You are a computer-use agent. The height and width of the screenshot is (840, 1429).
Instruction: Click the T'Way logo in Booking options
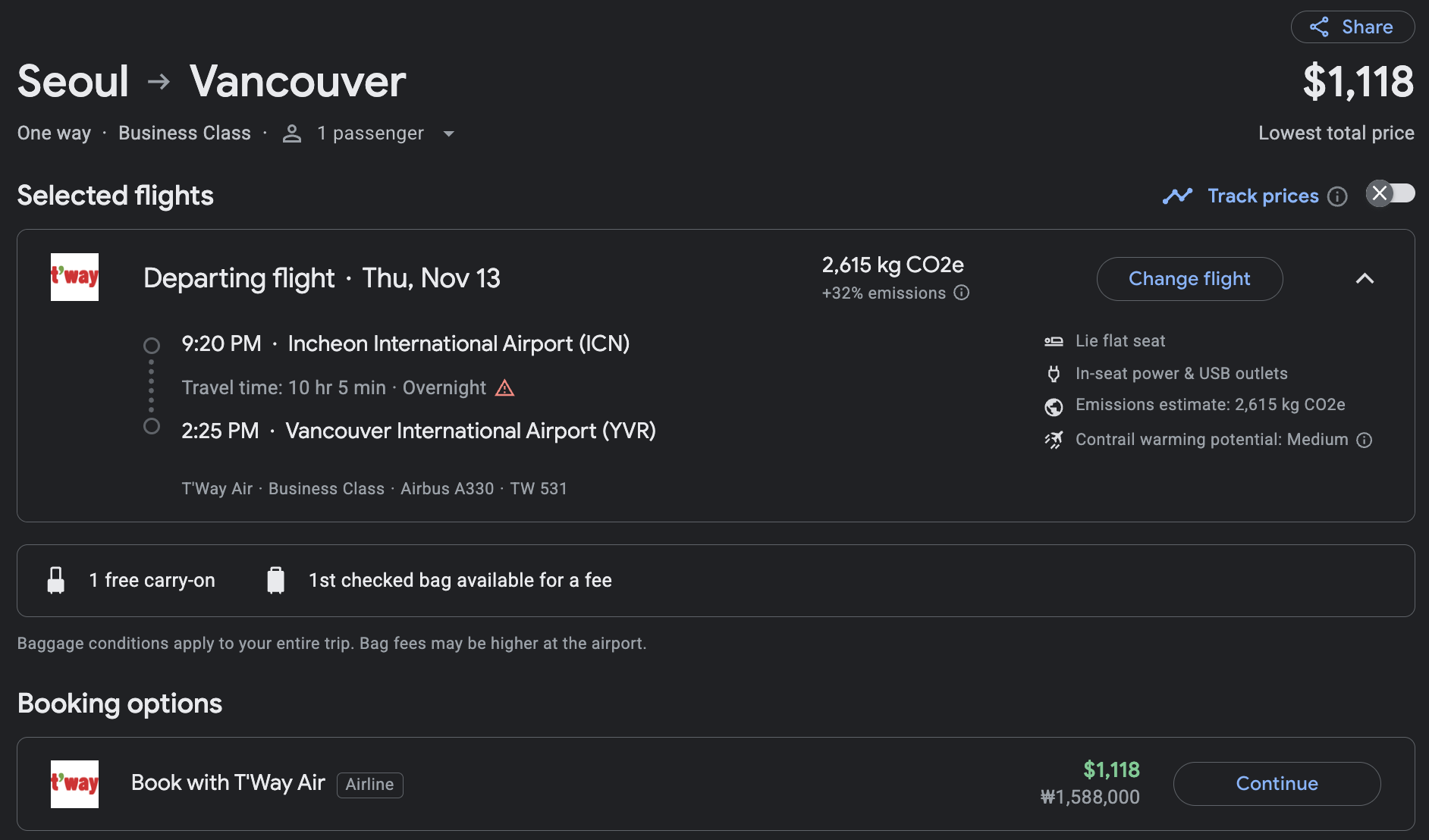[74, 784]
